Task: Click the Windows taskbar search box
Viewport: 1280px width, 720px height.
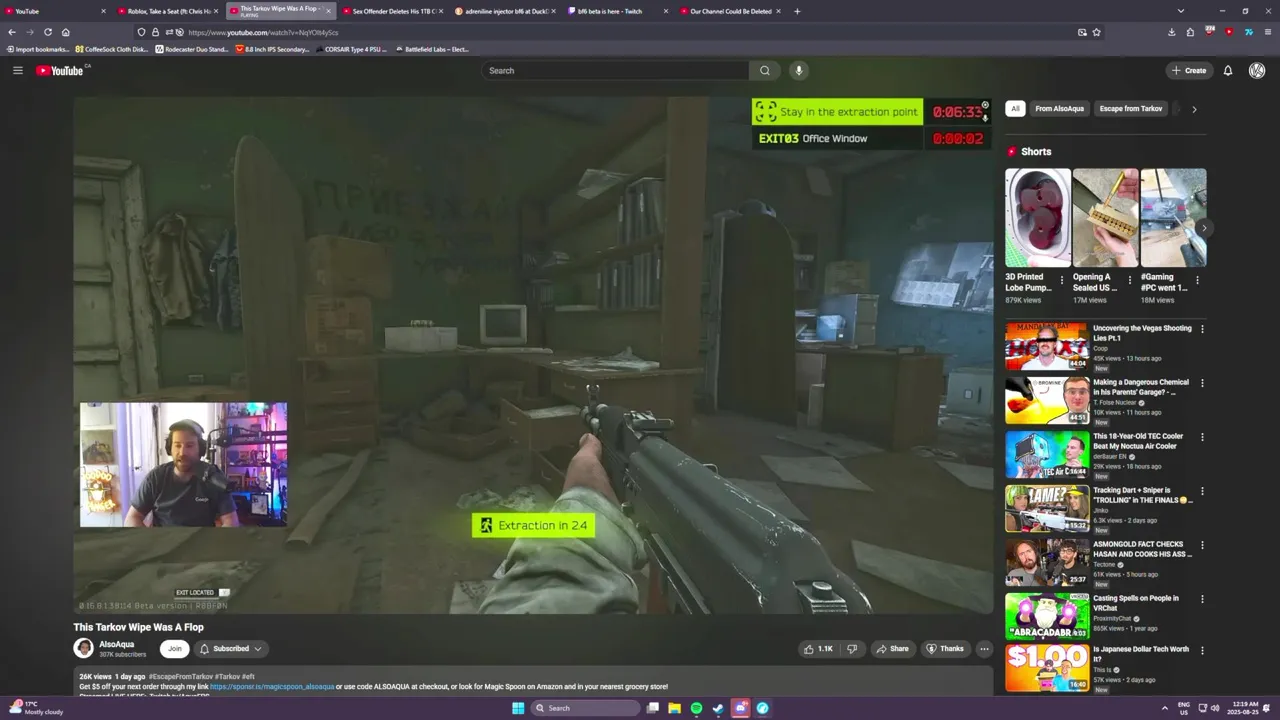Action: pos(585,708)
